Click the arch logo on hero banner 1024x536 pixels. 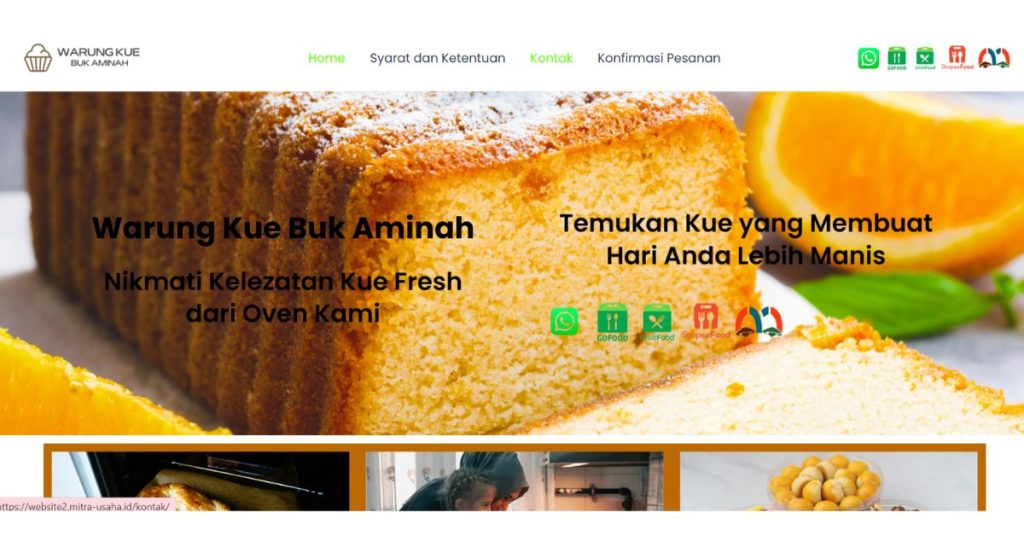pyautogui.click(x=759, y=322)
